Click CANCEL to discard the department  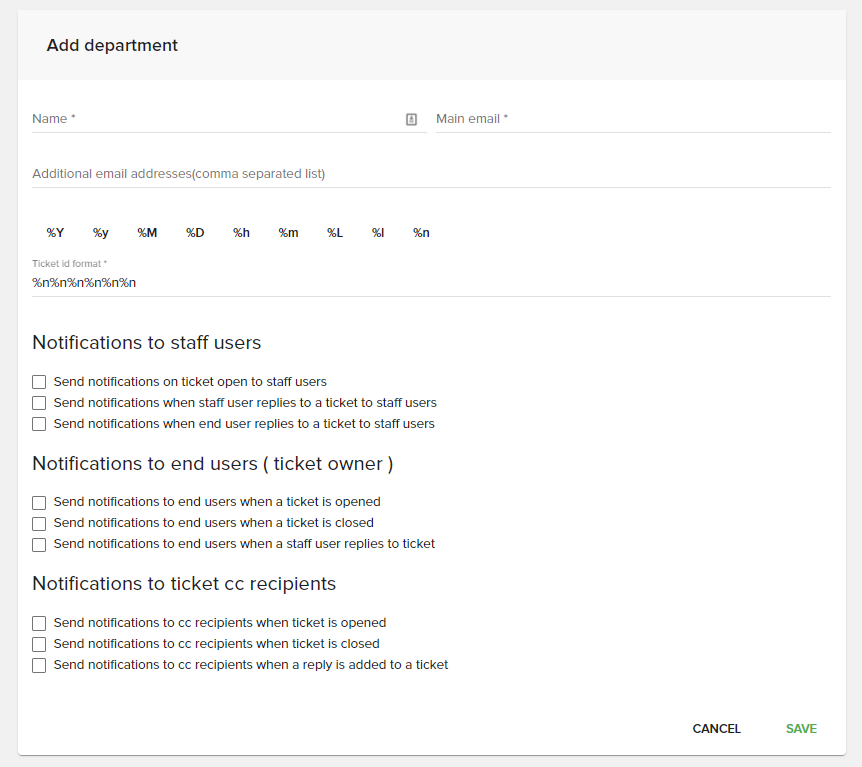[x=716, y=729]
